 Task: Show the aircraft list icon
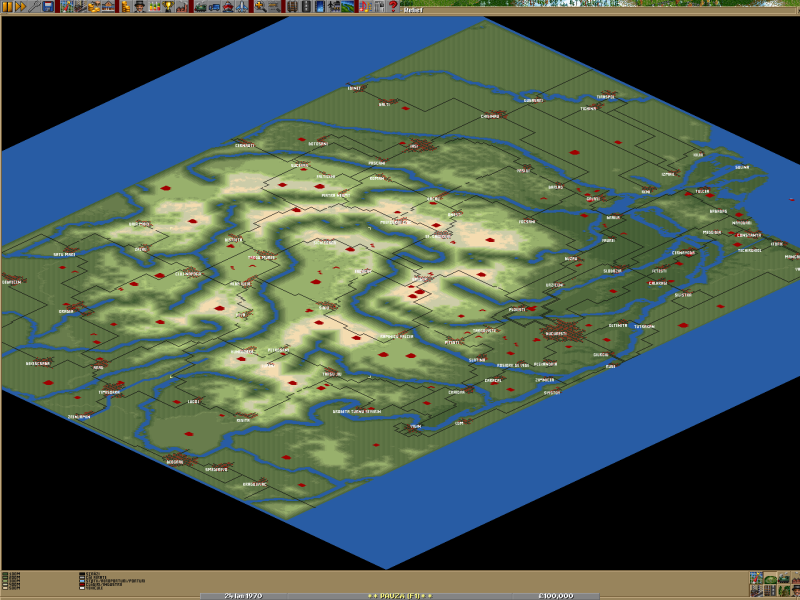[241, 6]
